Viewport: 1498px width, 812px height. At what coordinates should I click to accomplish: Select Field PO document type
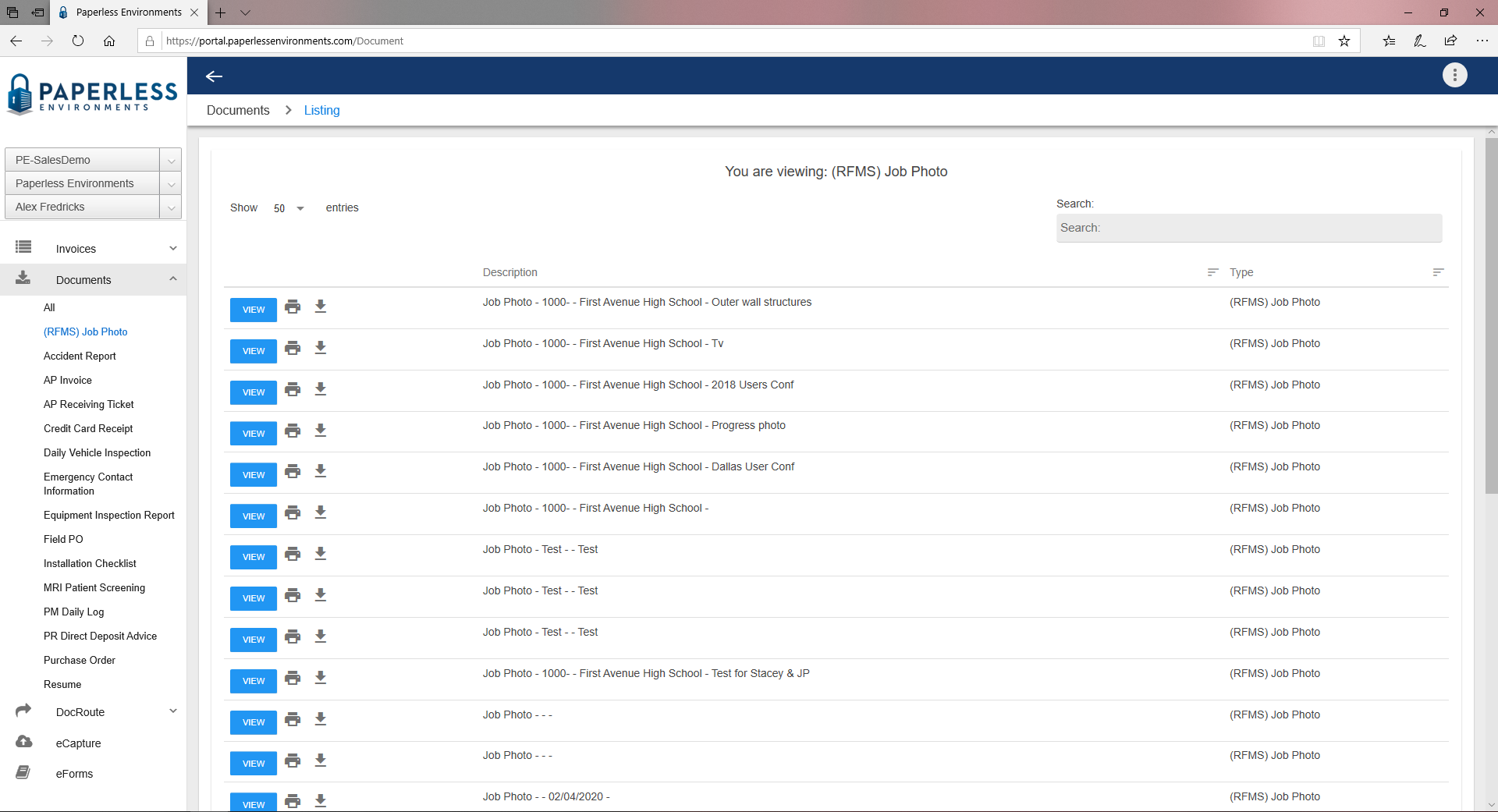pyautogui.click(x=63, y=539)
